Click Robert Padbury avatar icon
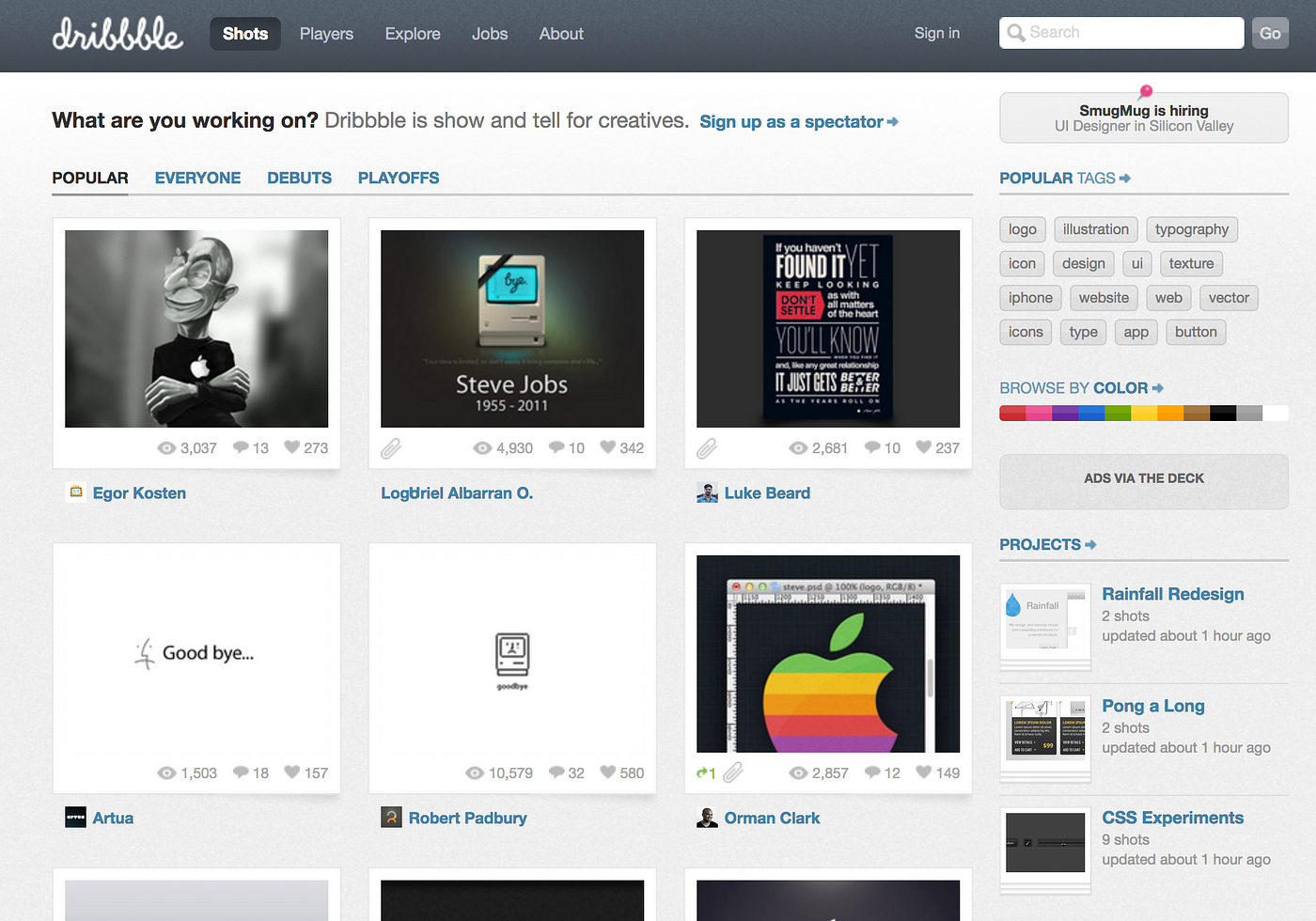 point(391,818)
